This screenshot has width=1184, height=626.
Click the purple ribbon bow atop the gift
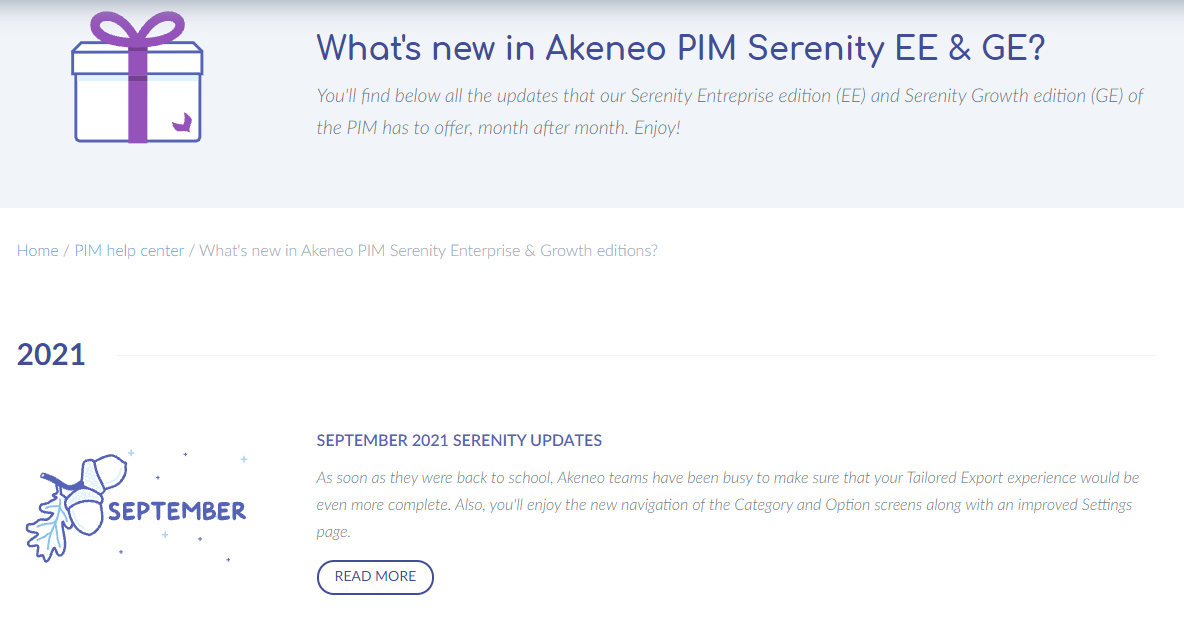tap(137, 29)
